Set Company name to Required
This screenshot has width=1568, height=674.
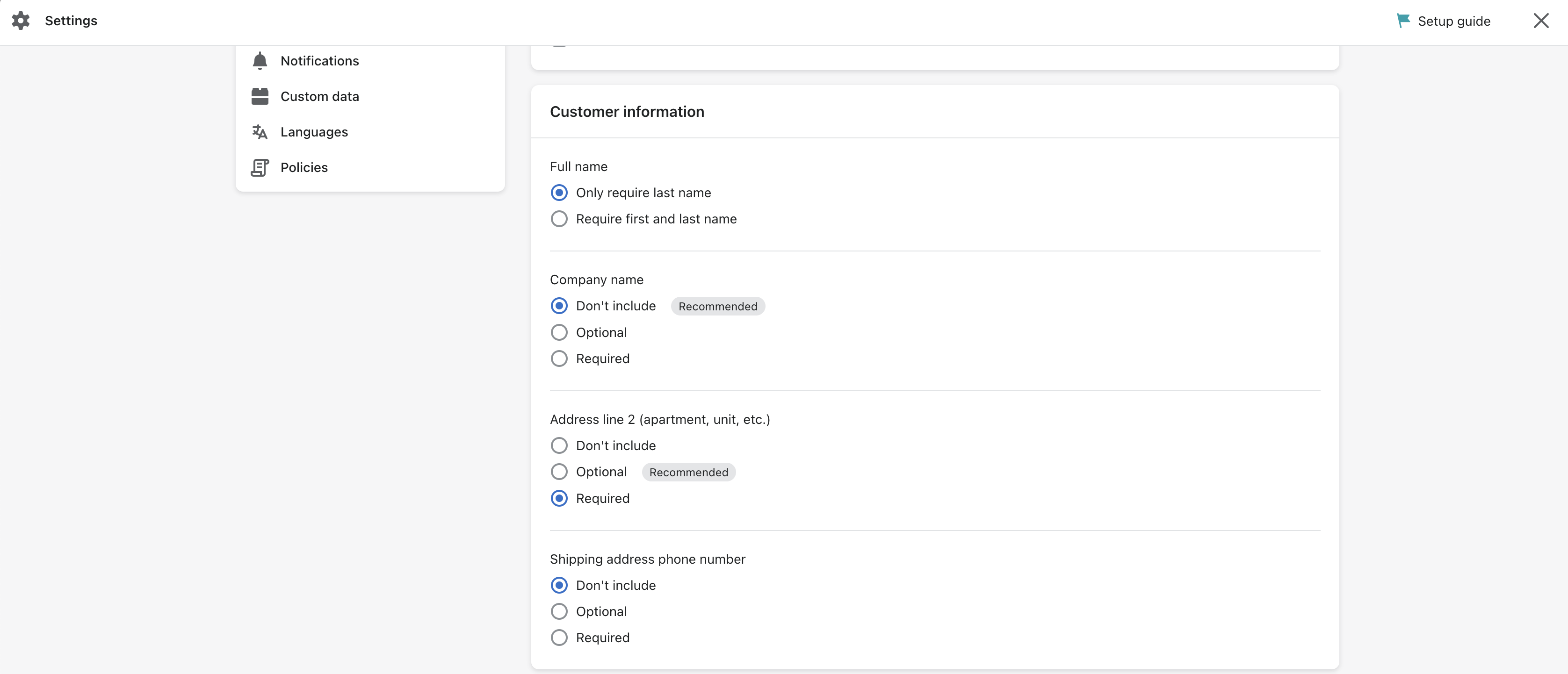click(x=559, y=359)
